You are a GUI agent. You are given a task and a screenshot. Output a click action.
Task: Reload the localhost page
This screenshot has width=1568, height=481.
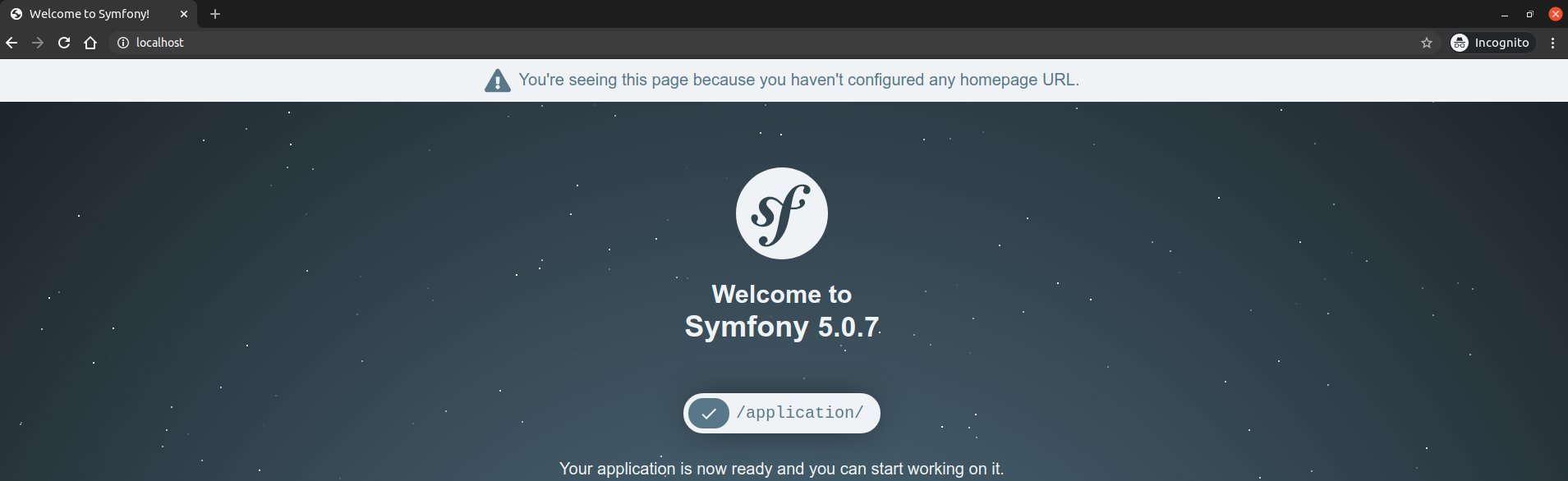click(64, 43)
